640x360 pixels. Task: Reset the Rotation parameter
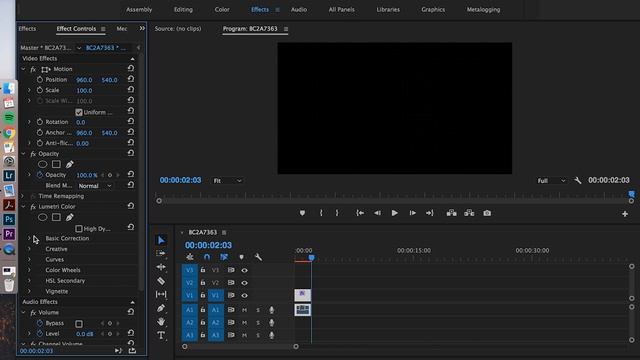131,122
